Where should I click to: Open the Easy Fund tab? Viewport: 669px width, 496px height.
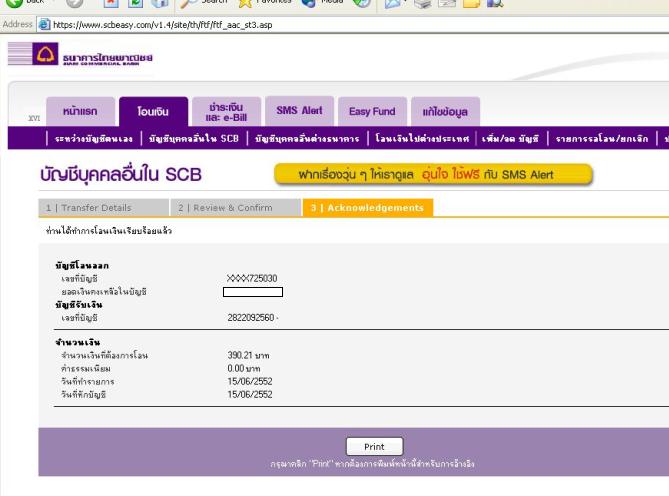(372, 111)
